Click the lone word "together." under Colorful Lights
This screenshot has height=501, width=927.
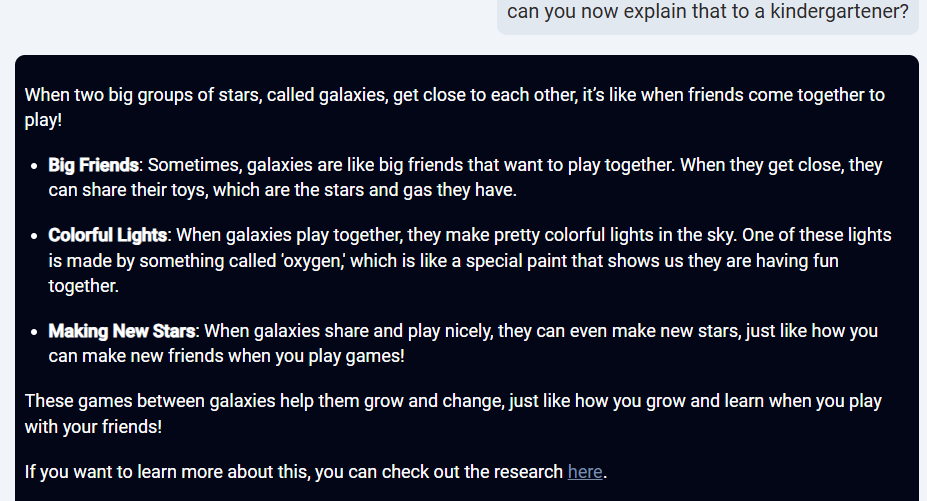coord(83,286)
